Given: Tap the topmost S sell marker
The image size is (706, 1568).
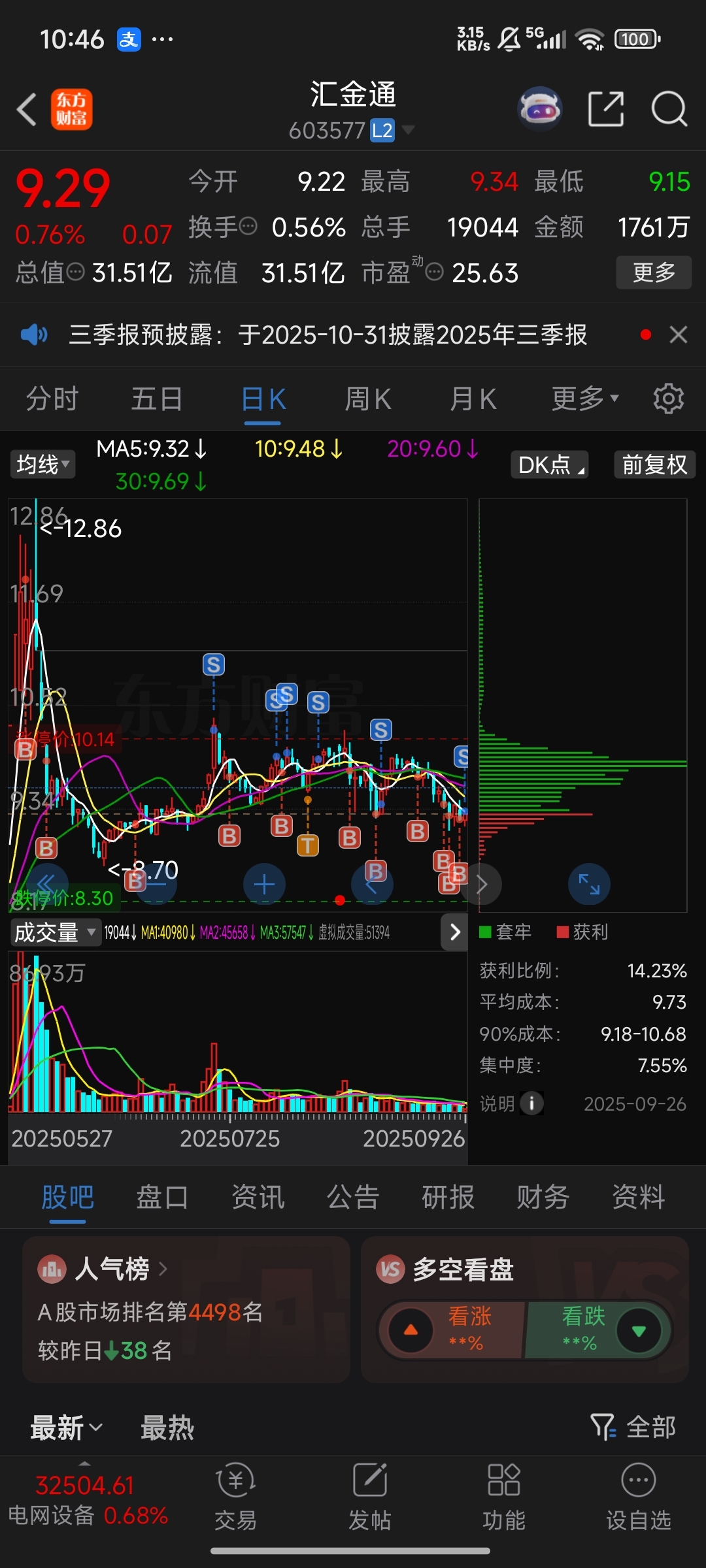Looking at the screenshot, I should point(214,664).
